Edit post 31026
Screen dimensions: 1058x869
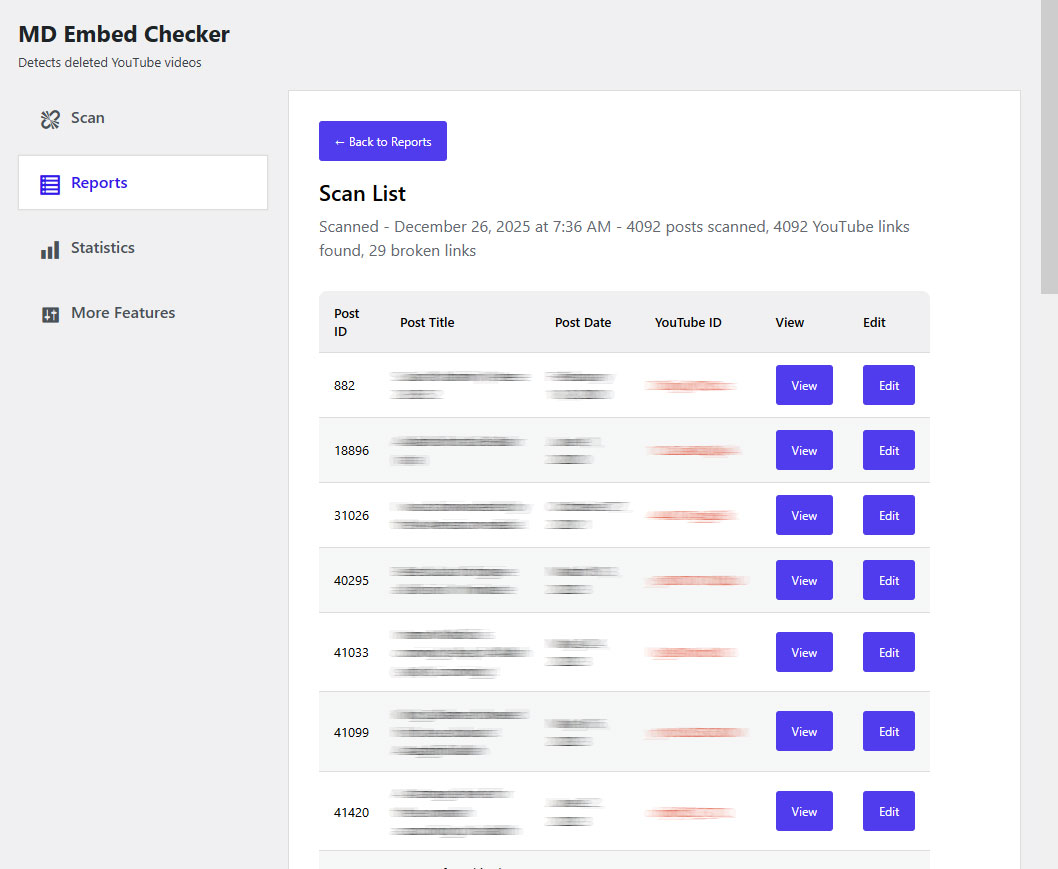click(x=889, y=515)
